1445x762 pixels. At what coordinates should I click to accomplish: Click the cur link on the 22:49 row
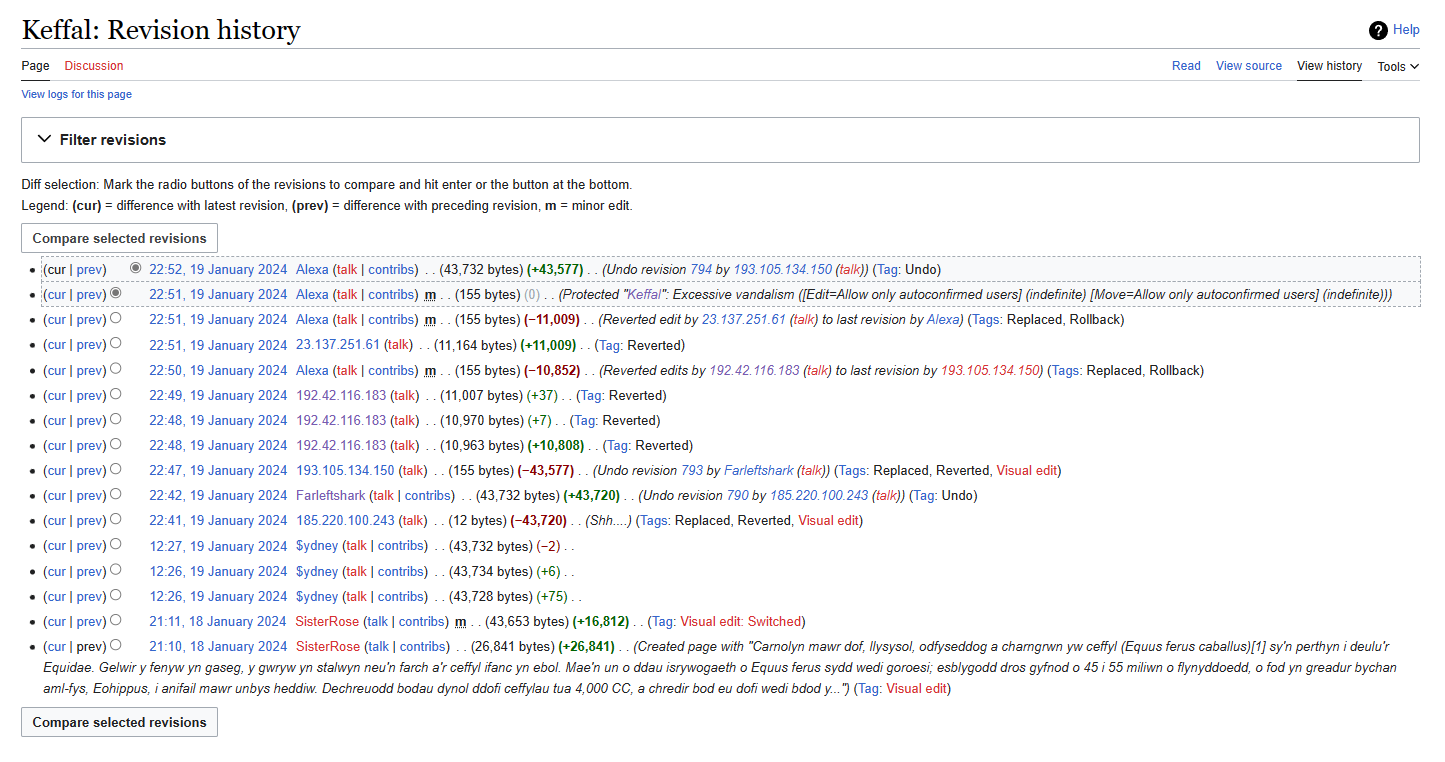coord(56,396)
